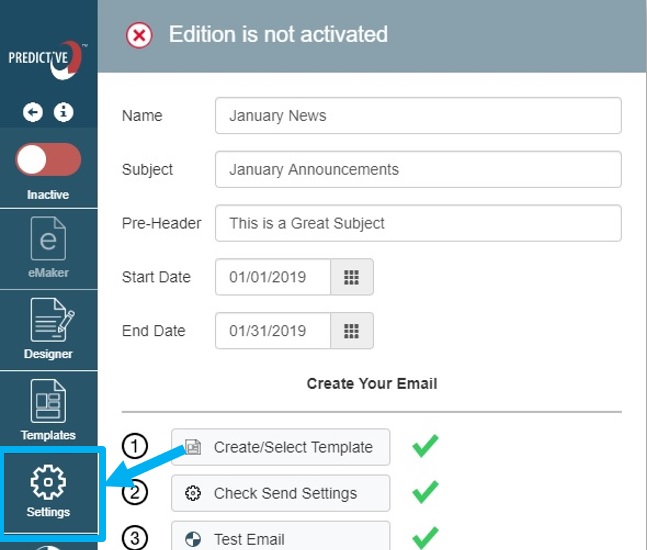The width and height of the screenshot is (647, 550).
Task: Click the green checkmark beside Create/Select Template
Action: click(x=425, y=446)
